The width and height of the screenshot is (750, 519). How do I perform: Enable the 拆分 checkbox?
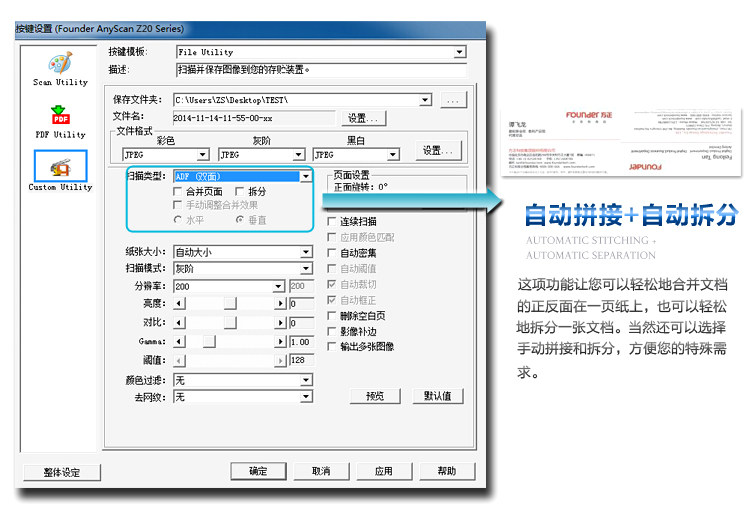240,191
